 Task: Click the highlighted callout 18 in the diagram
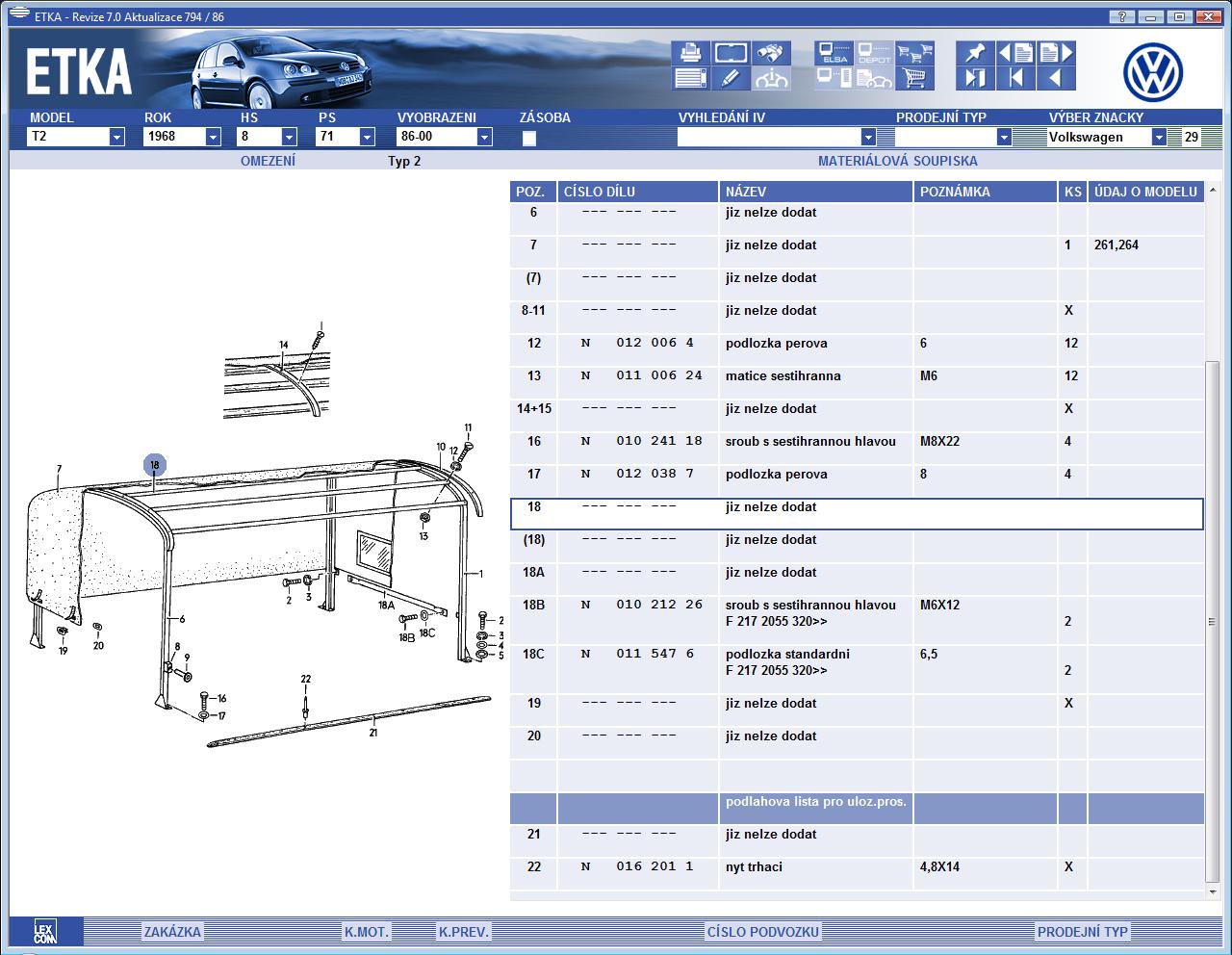click(x=154, y=465)
